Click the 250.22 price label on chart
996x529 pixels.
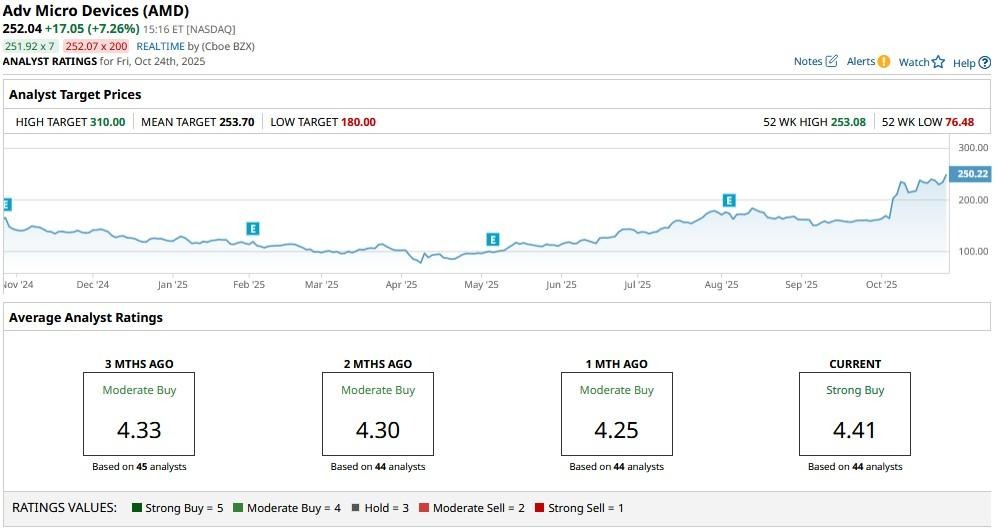[x=971, y=174]
